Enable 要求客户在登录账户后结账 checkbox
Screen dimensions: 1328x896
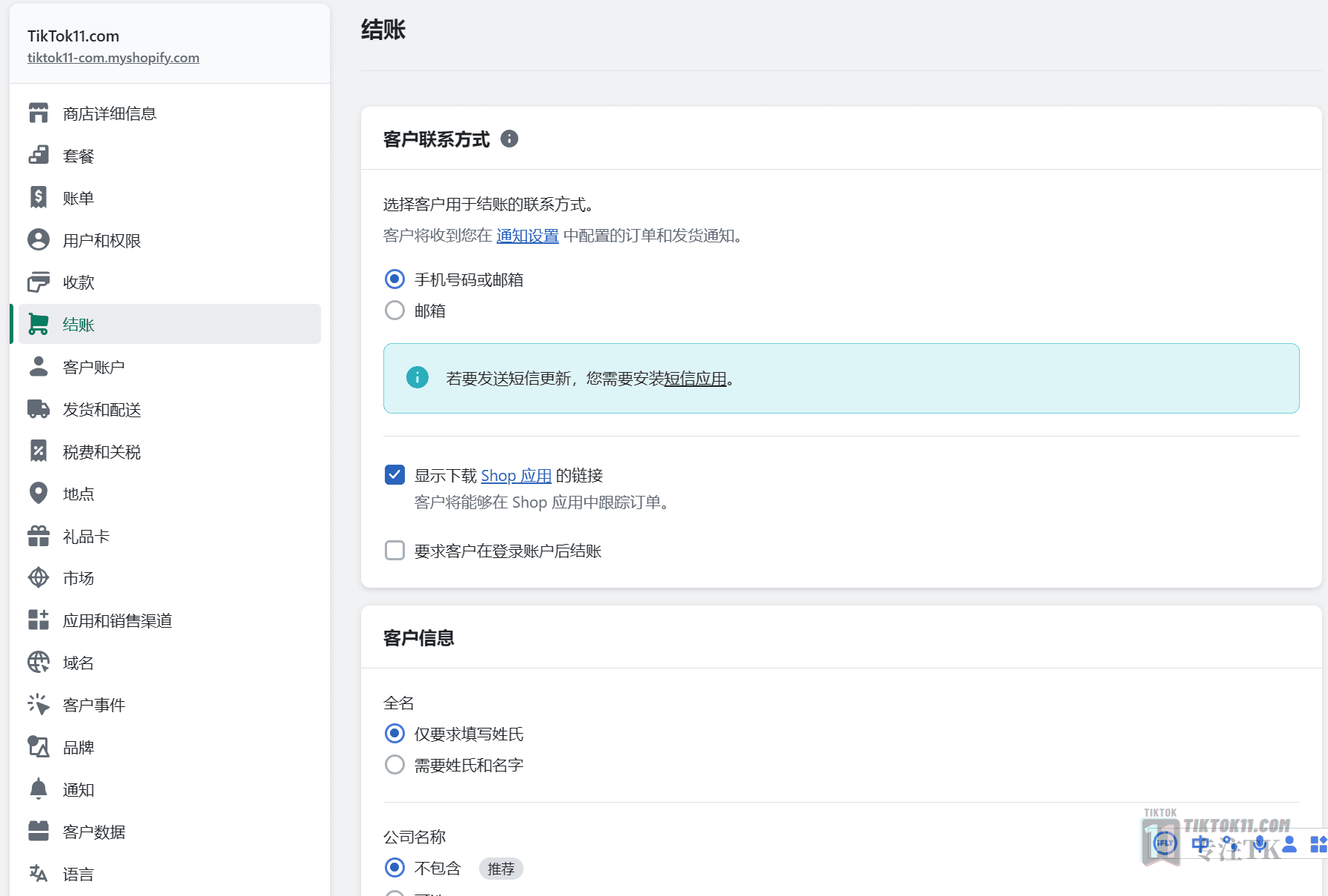(x=395, y=551)
